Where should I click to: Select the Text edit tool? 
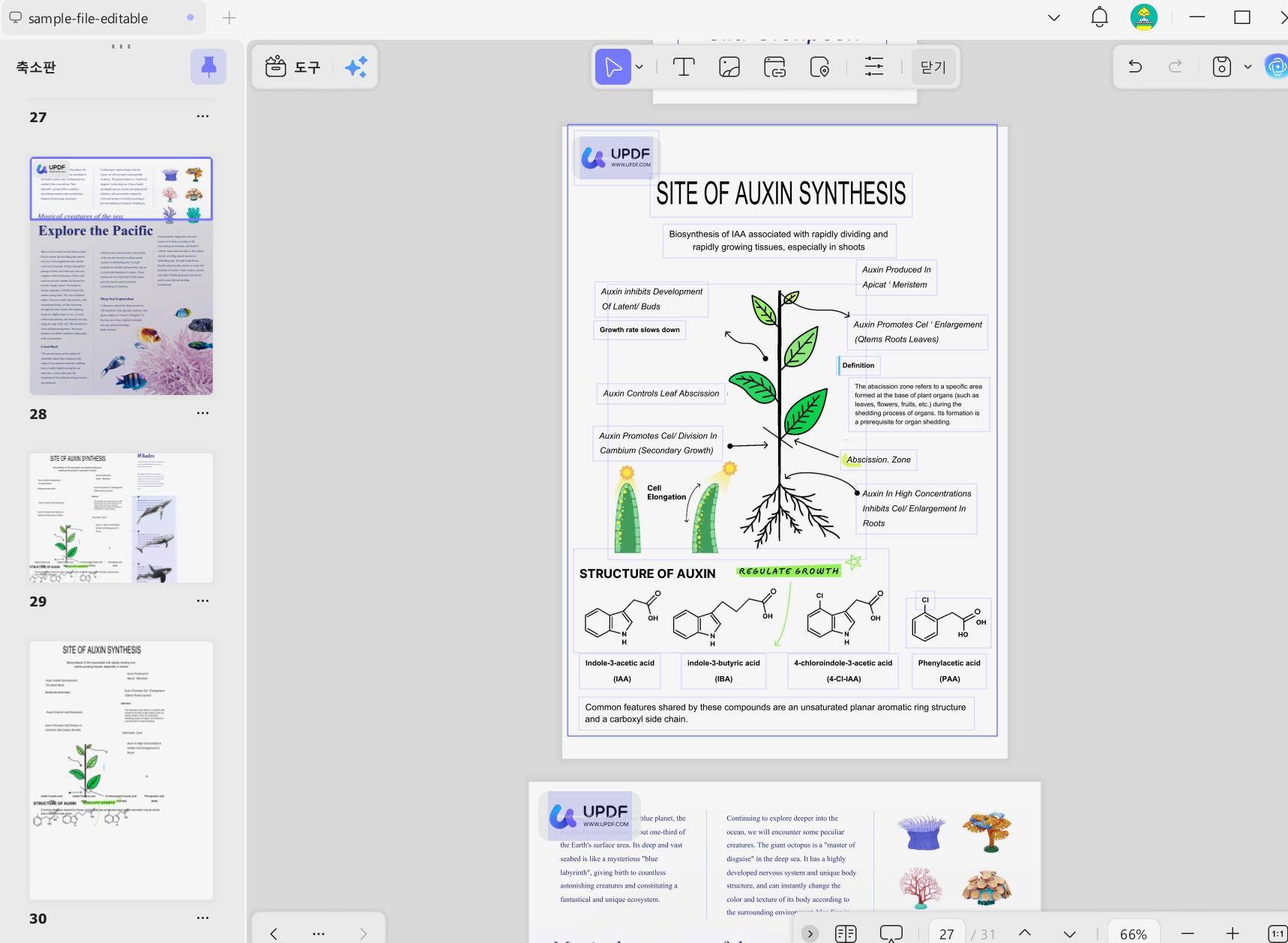click(x=684, y=67)
